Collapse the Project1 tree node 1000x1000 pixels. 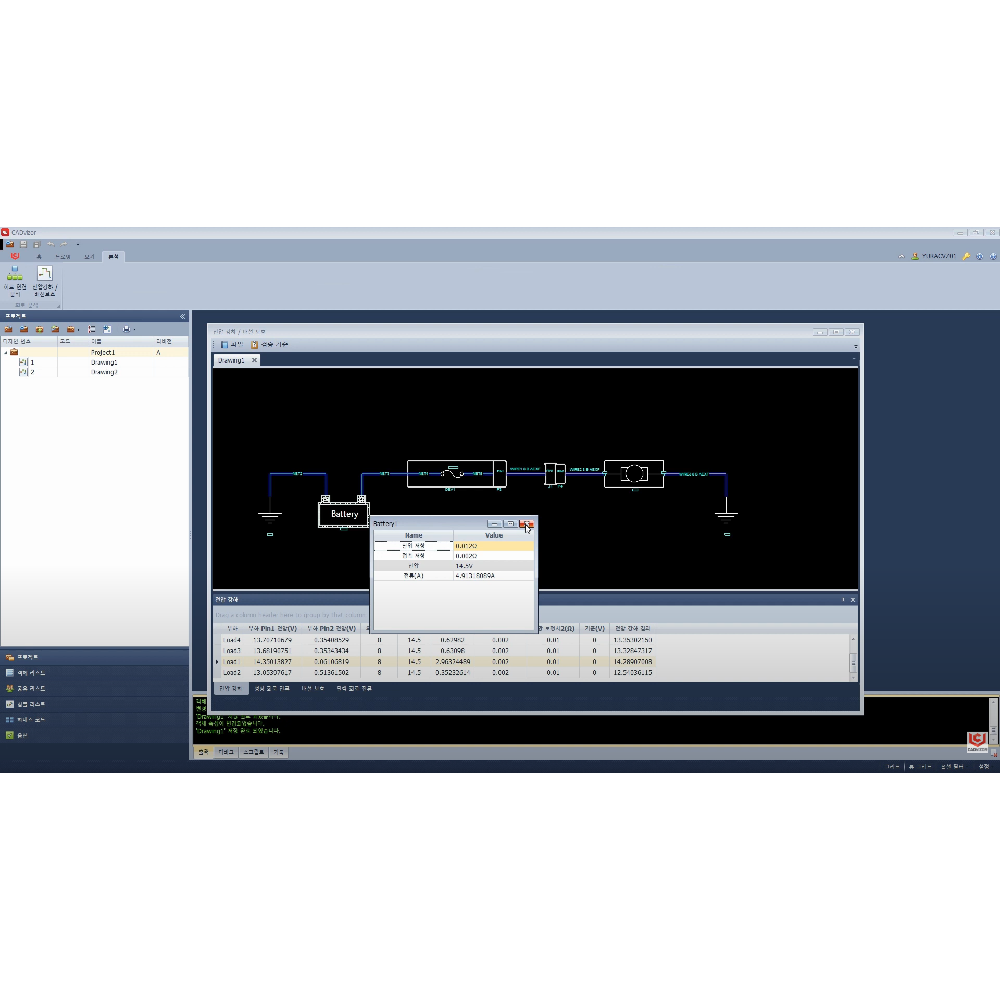pos(5,353)
